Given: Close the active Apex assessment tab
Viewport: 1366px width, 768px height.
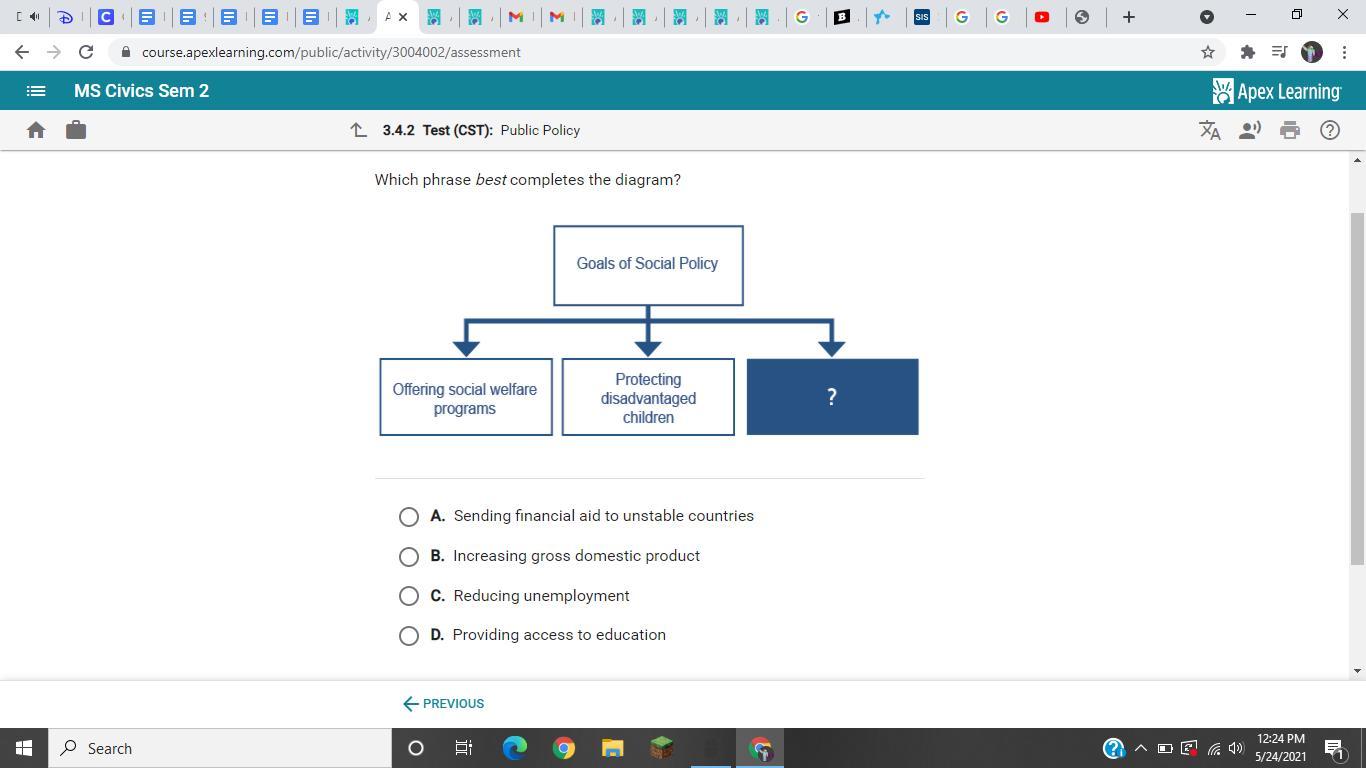Looking at the screenshot, I should click(403, 17).
